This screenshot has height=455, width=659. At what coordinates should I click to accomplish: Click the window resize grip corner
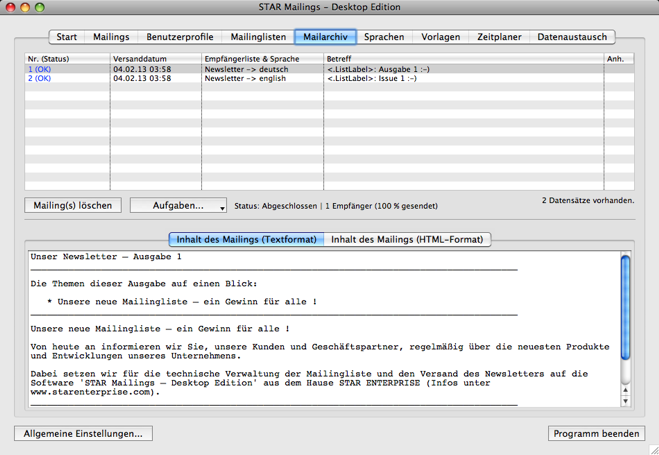pyautogui.click(x=654, y=450)
